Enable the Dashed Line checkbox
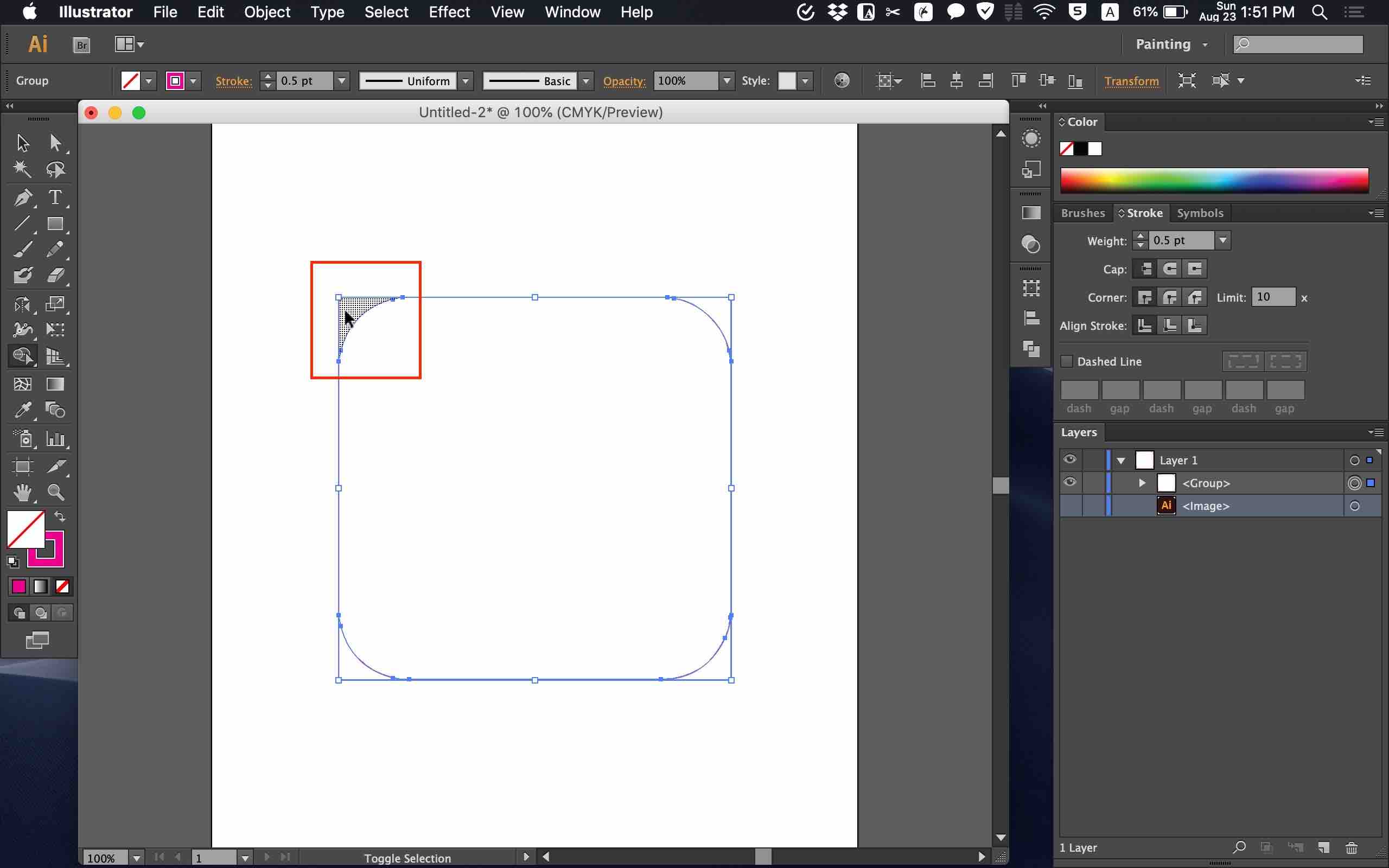The image size is (1389, 868). [x=1067, y=362]
